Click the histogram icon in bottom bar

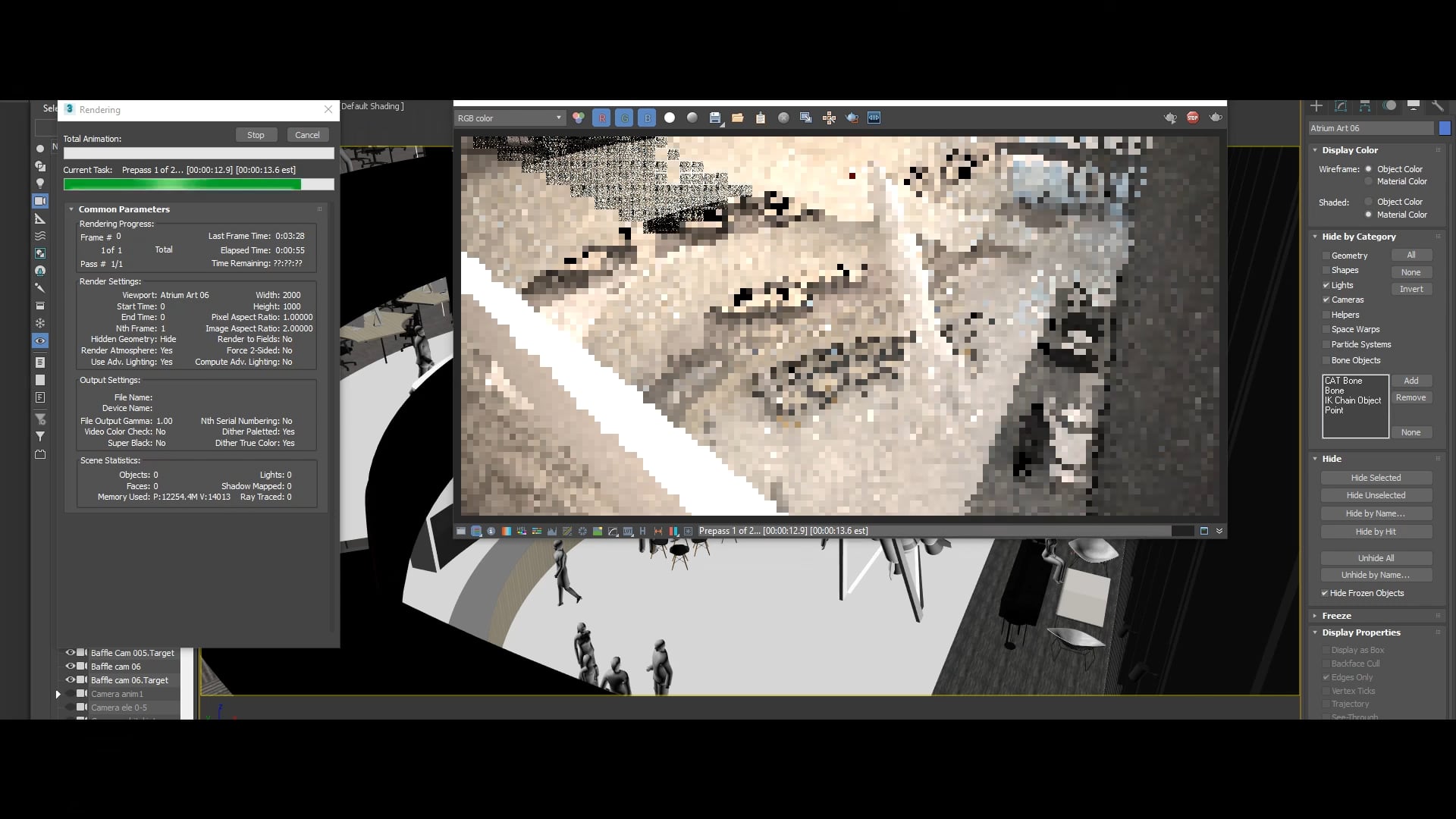click(x=552, y=531)
